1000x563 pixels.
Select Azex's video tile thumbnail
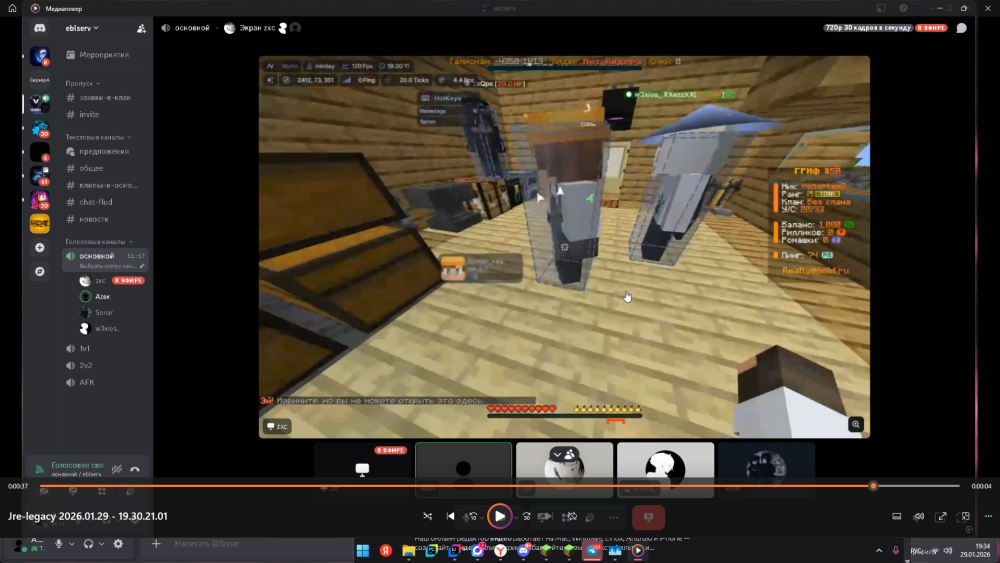tap(464, 469)
